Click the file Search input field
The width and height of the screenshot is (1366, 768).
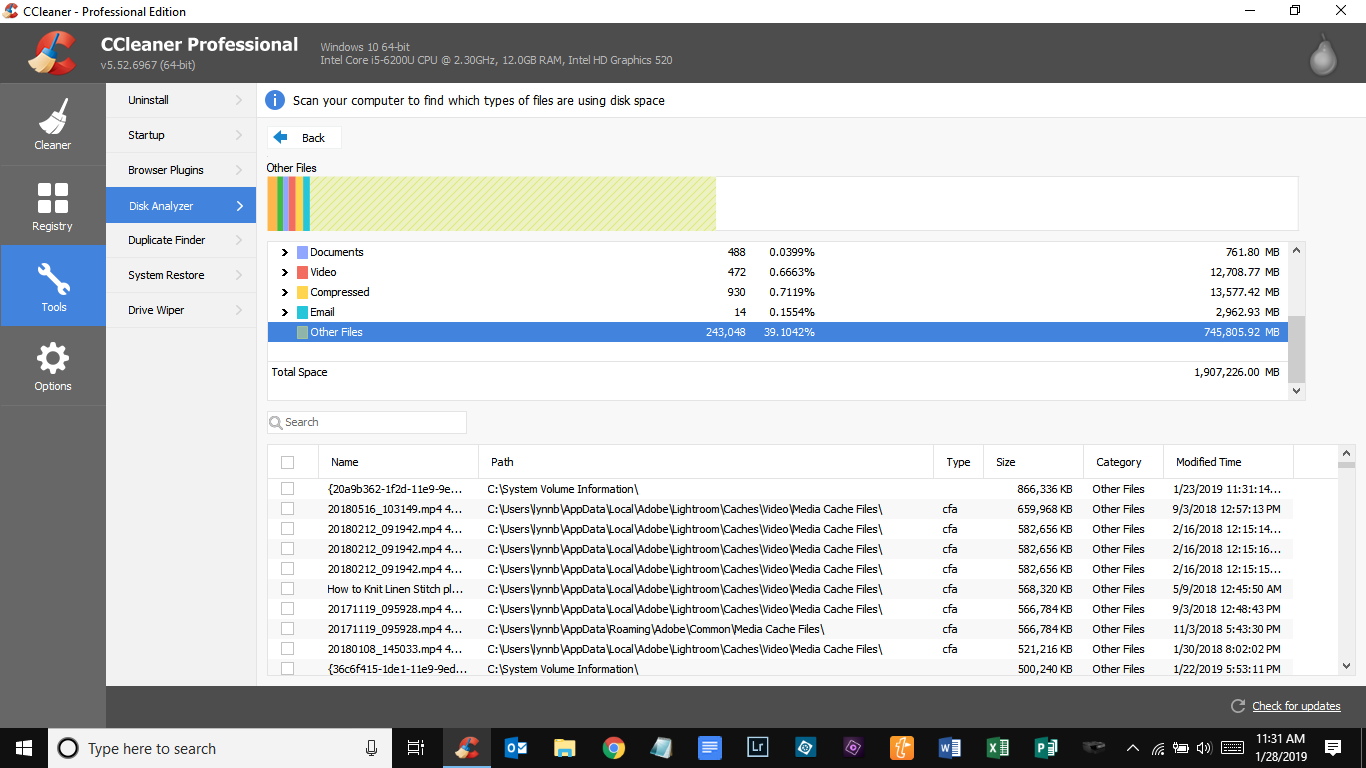point(367,422)
